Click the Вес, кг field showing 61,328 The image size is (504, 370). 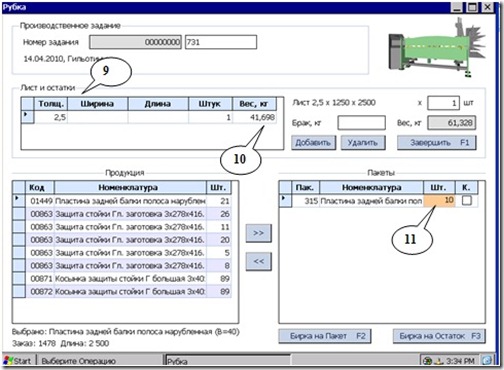452,123
